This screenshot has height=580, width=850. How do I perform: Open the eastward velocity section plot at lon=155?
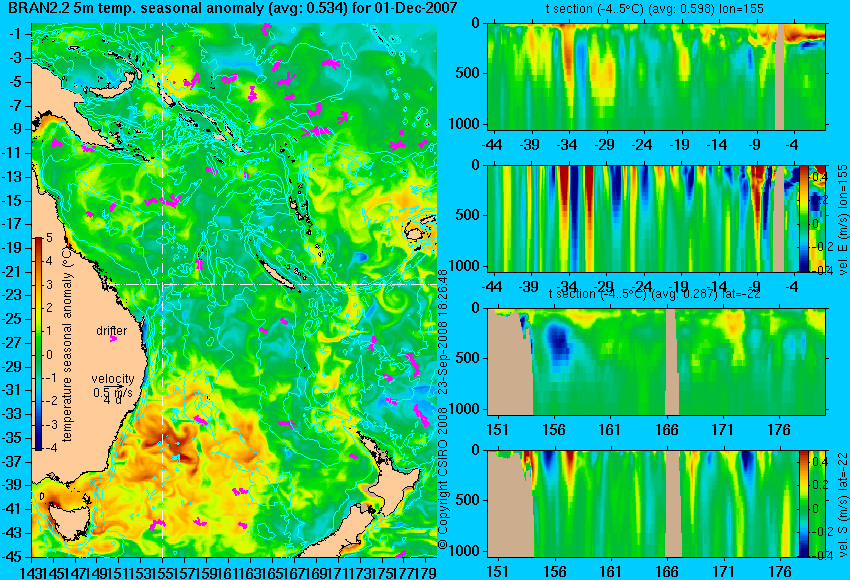point(643,218)
